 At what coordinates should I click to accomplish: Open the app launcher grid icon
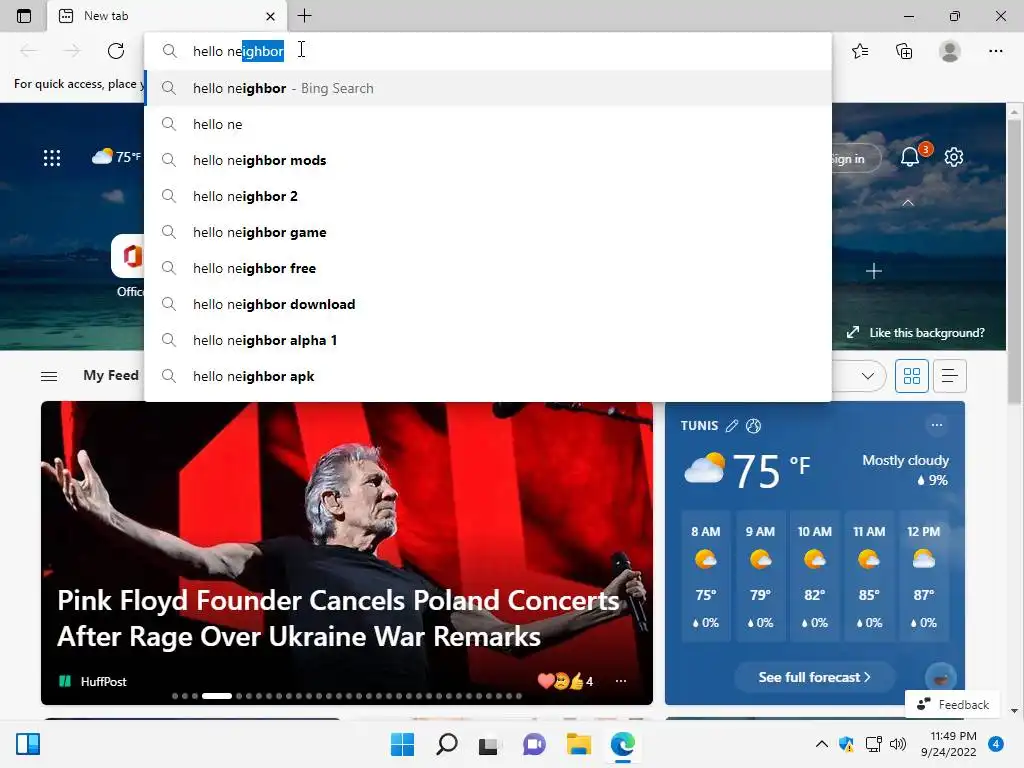(52, 157)
